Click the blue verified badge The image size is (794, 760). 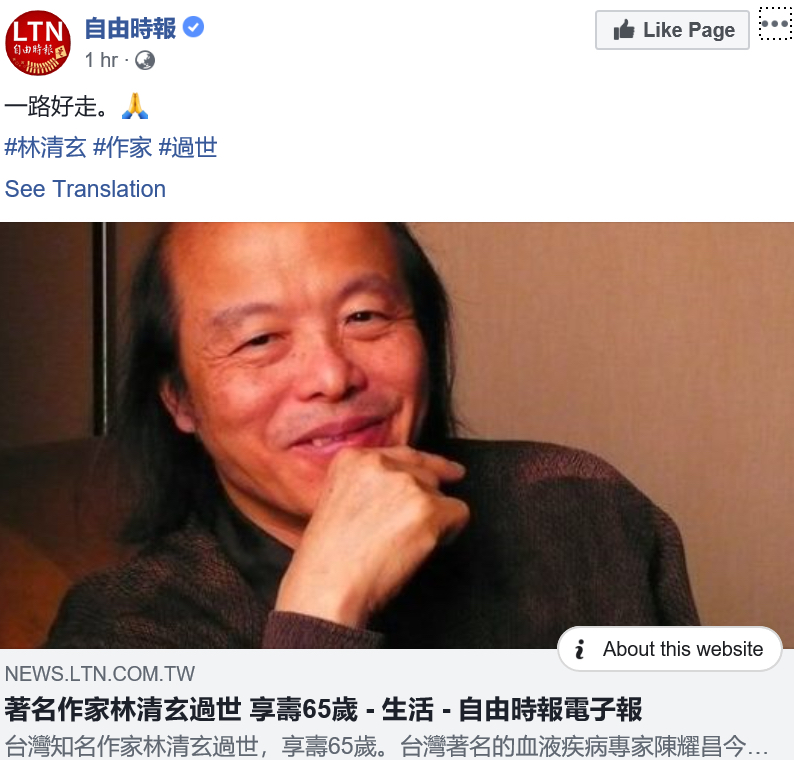click(193, 27)
